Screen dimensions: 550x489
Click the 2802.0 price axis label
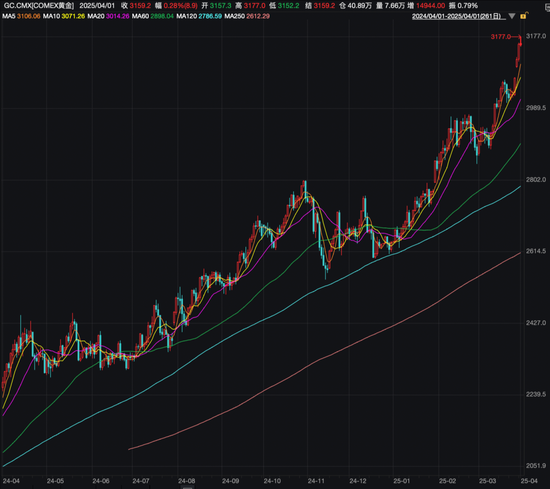(536, 180)
